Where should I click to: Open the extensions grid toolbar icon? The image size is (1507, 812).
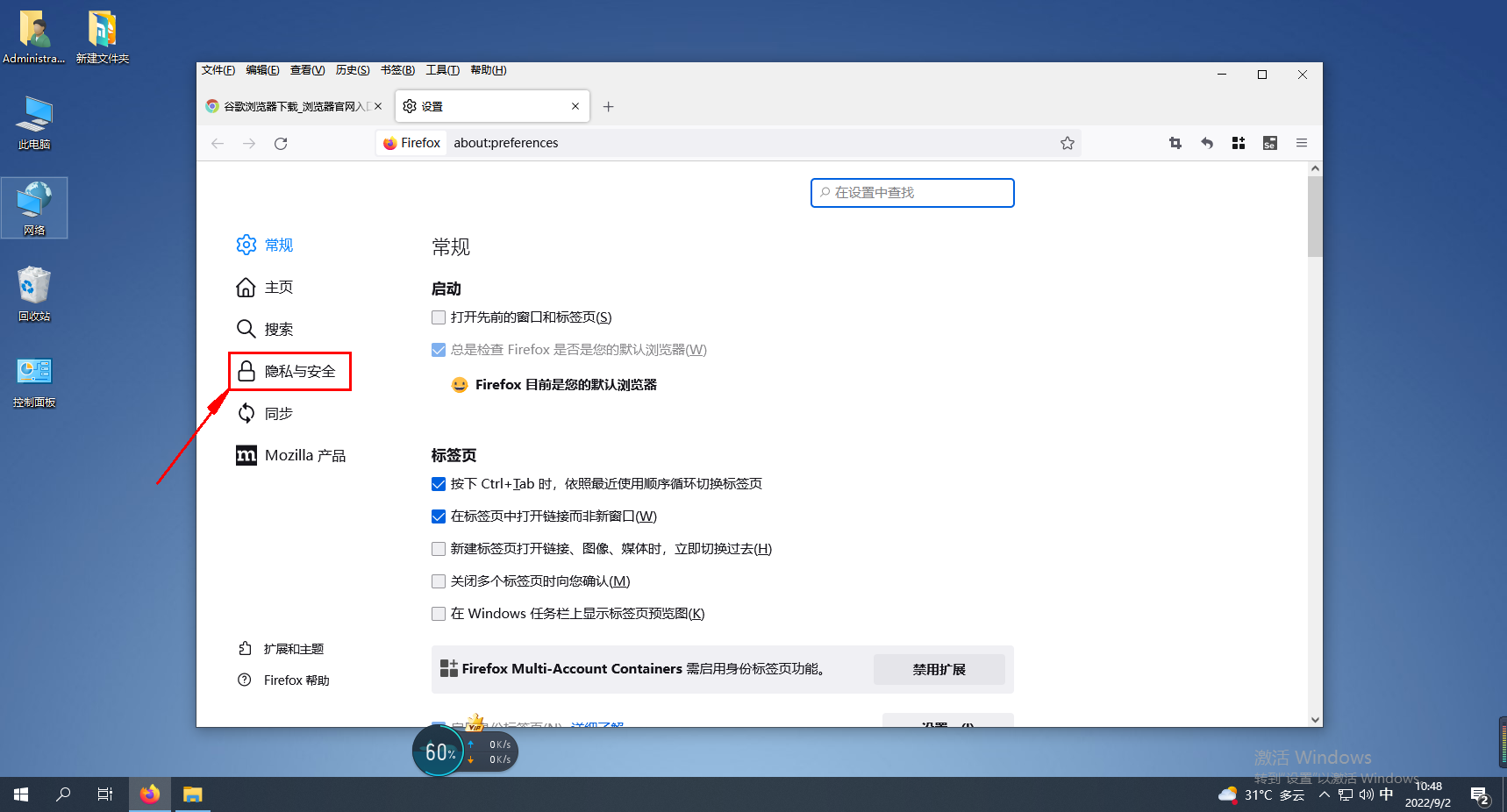[1239, 143]
